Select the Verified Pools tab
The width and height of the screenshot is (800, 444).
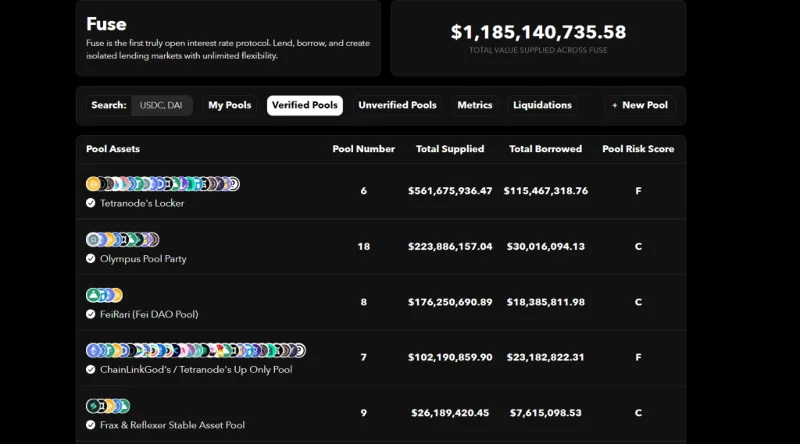[x=305, y=105]
